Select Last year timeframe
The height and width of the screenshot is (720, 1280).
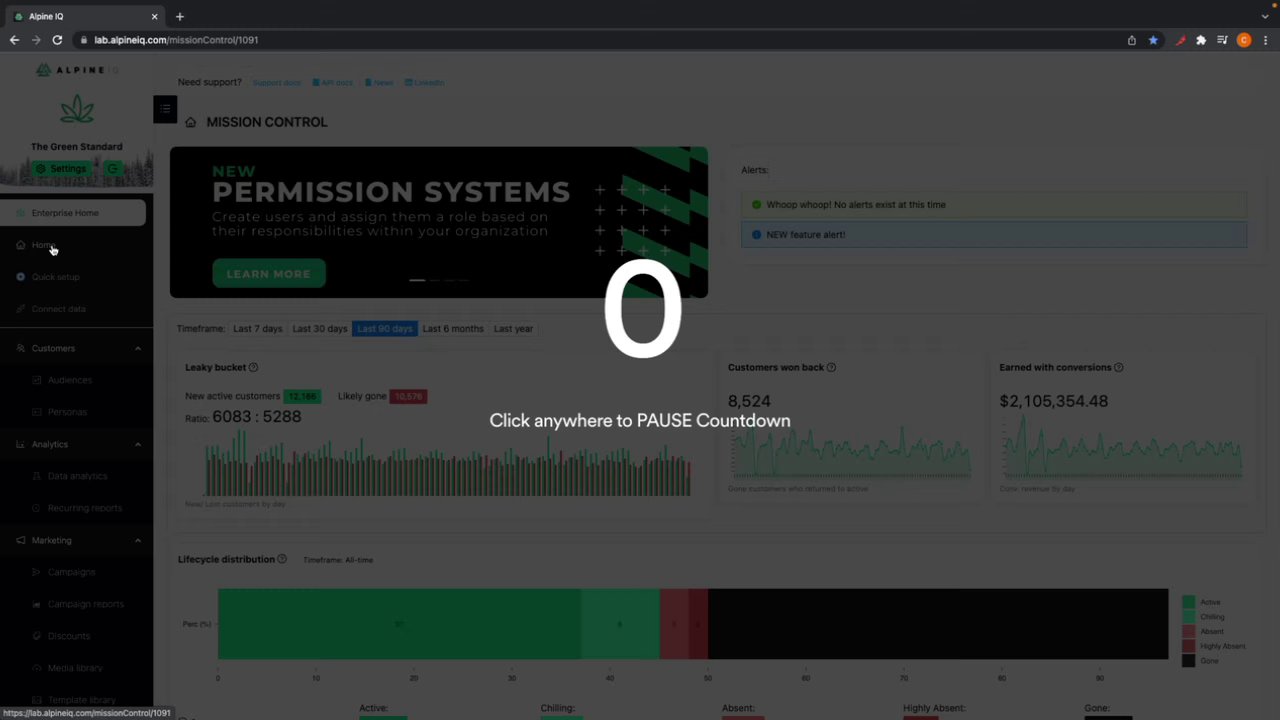click(513, 329)
